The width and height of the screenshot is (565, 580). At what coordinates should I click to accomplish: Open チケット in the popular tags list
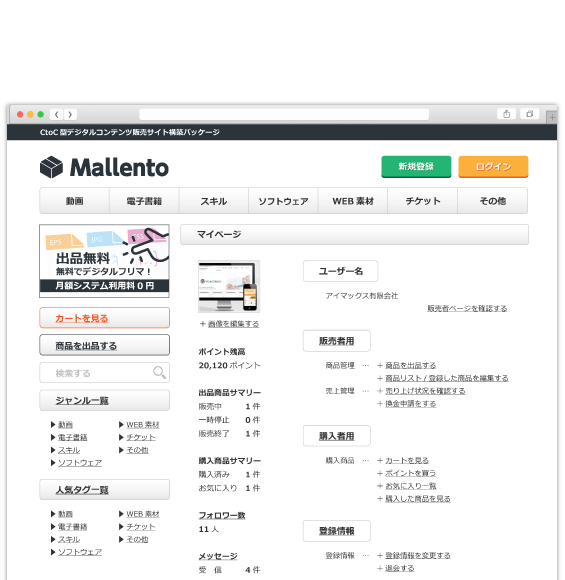141,527
